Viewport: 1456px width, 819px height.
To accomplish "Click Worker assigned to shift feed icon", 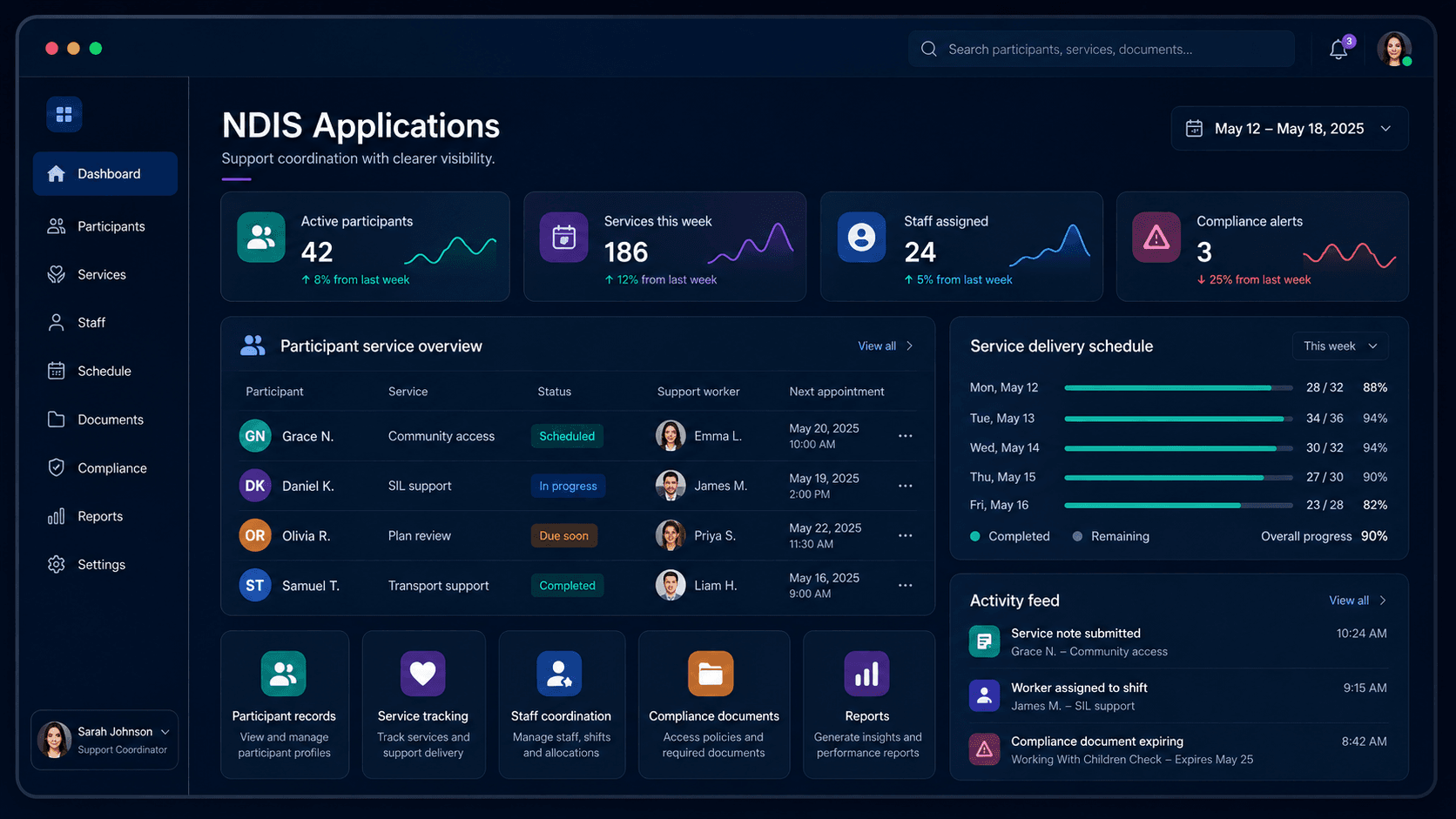I will pos(984,695).
